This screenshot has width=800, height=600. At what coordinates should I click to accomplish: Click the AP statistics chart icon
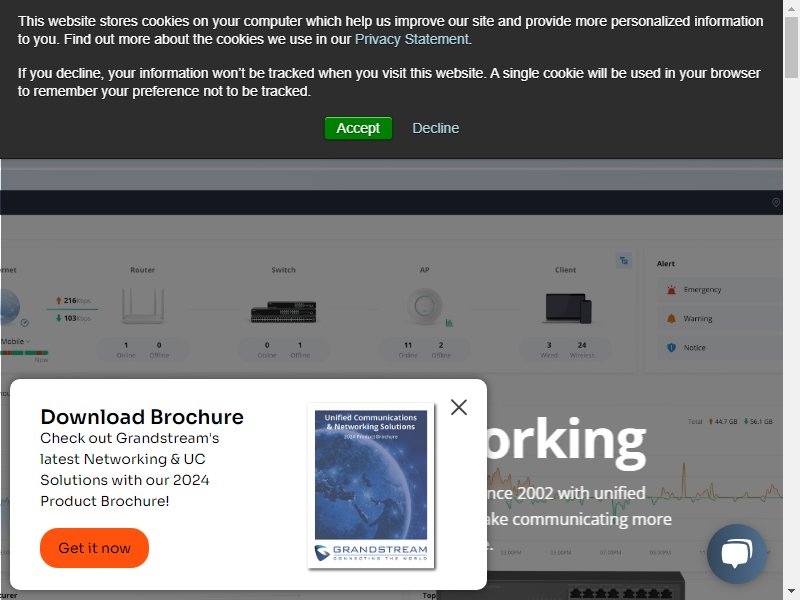point(449,322)
